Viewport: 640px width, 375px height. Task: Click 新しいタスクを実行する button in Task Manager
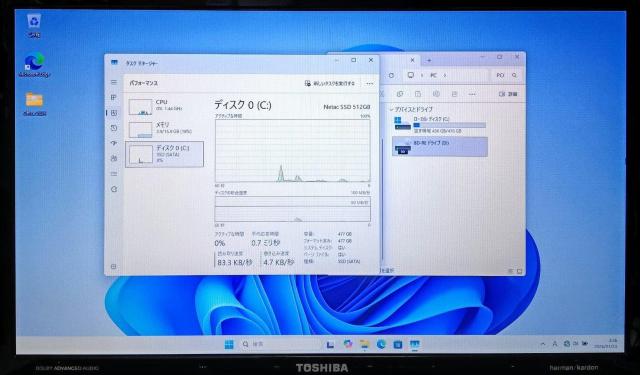[x=330, y=83]
